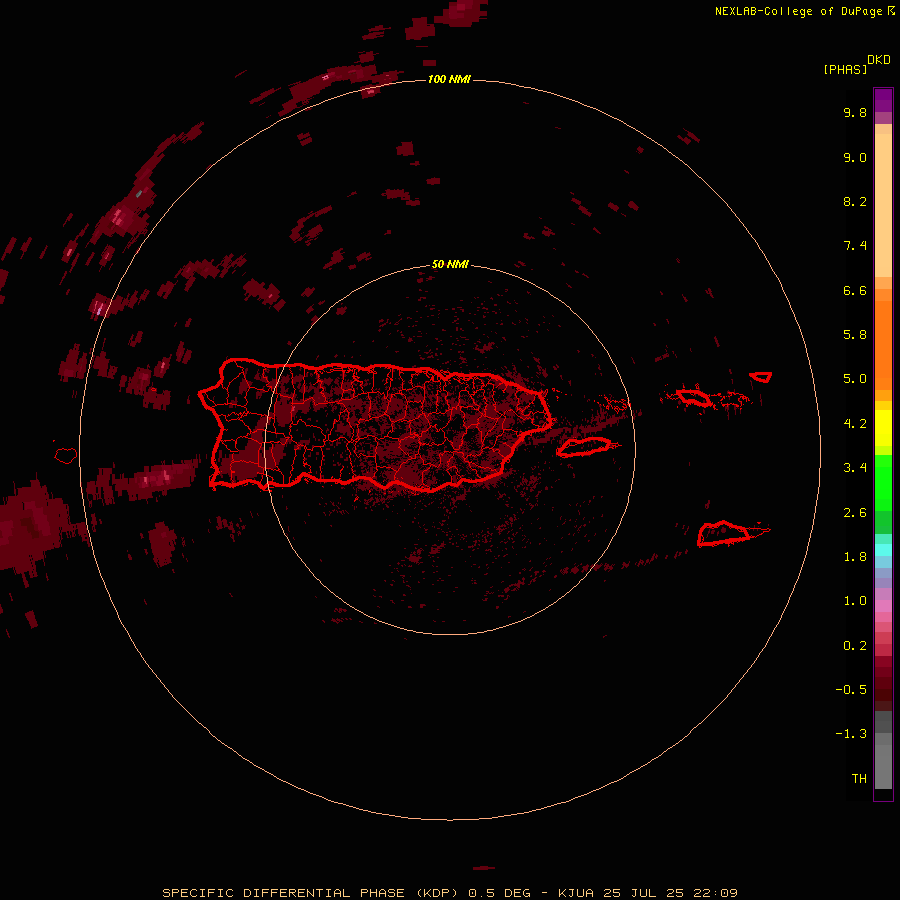
Task: Click the 5.8 legend scale value
Action: (x=855, y=334)
